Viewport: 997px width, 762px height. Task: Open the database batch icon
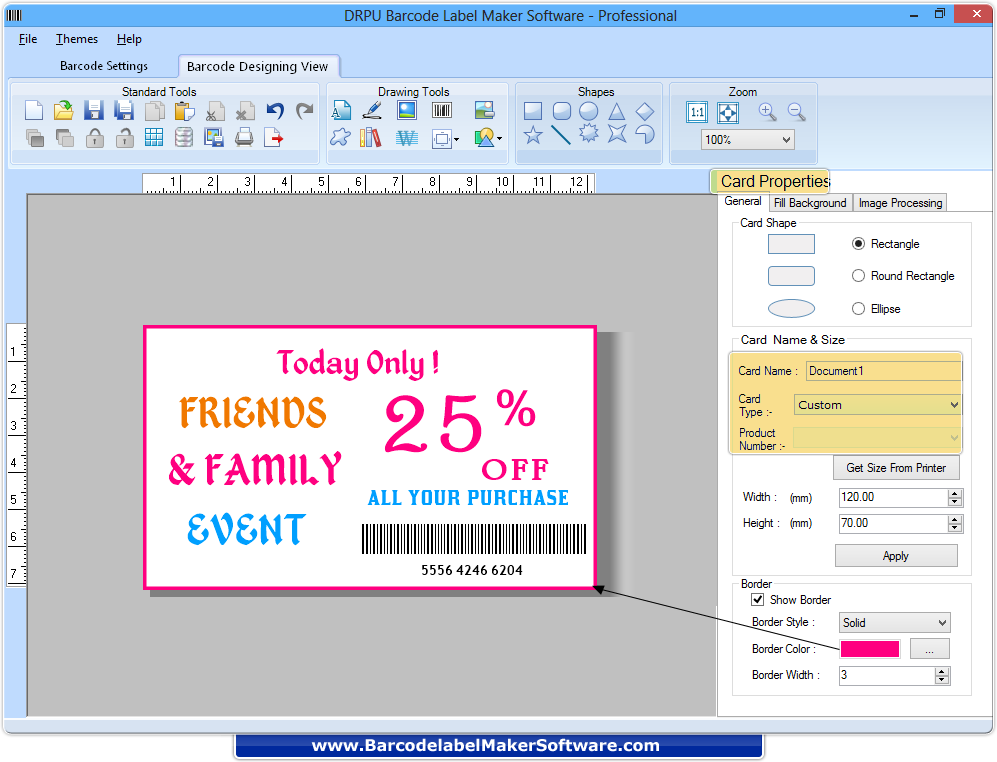[184, 137]
